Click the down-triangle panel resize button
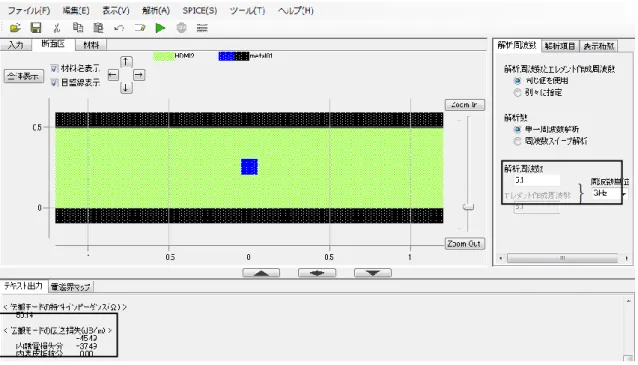 pyautogui.click(x=373, y=273)
